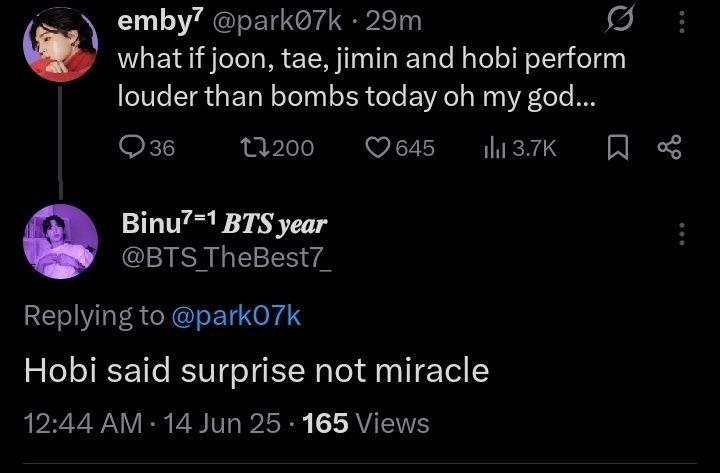Open the 29m timestamp on emby's tweet
The image size is (720, 473).
(394, 21)
